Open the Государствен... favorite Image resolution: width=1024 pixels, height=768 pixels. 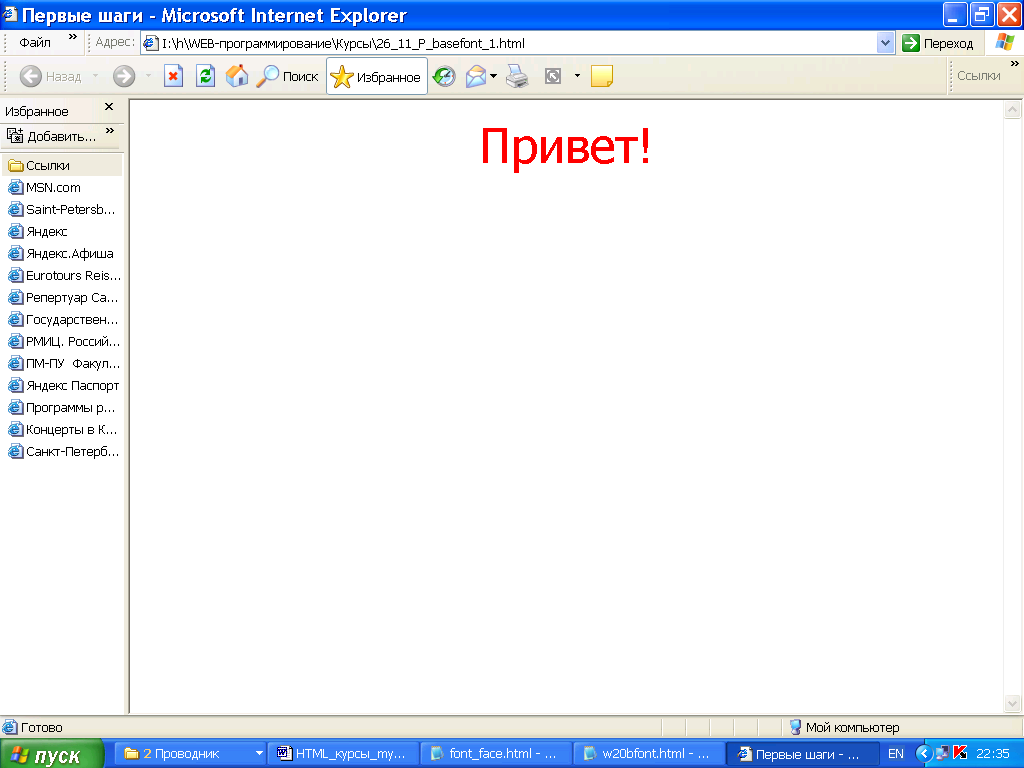coord(63,320)
